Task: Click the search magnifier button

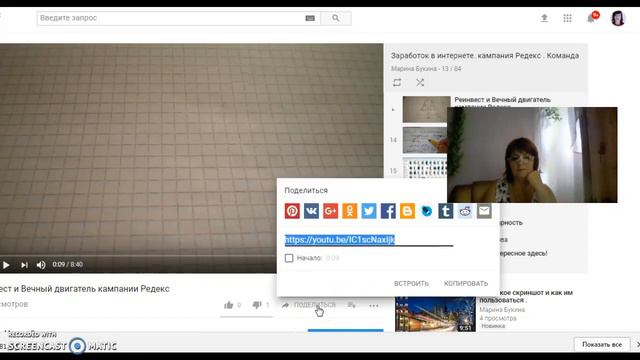Action: coord(336,18)
